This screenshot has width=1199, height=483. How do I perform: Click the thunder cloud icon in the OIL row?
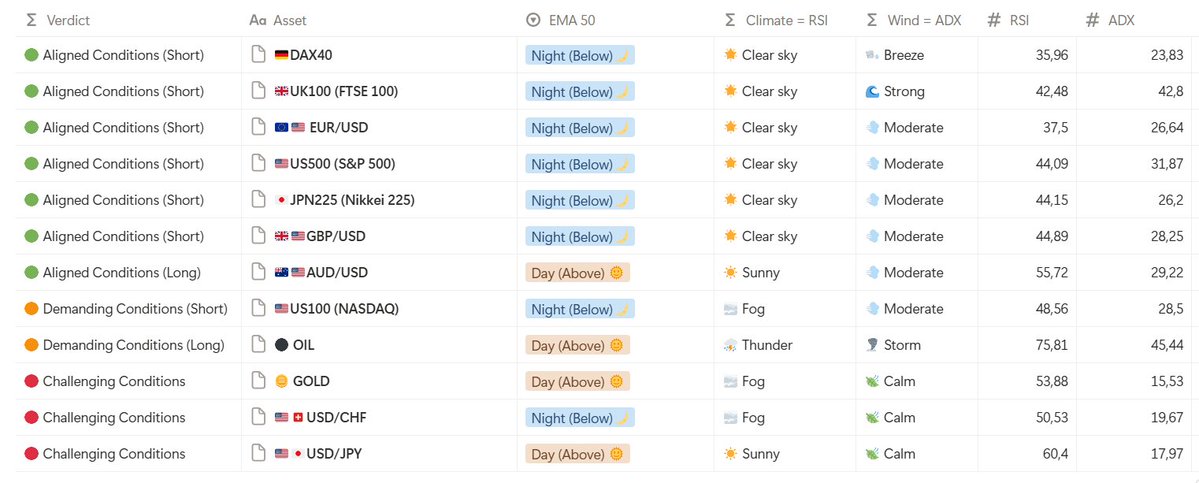[730, 345]
